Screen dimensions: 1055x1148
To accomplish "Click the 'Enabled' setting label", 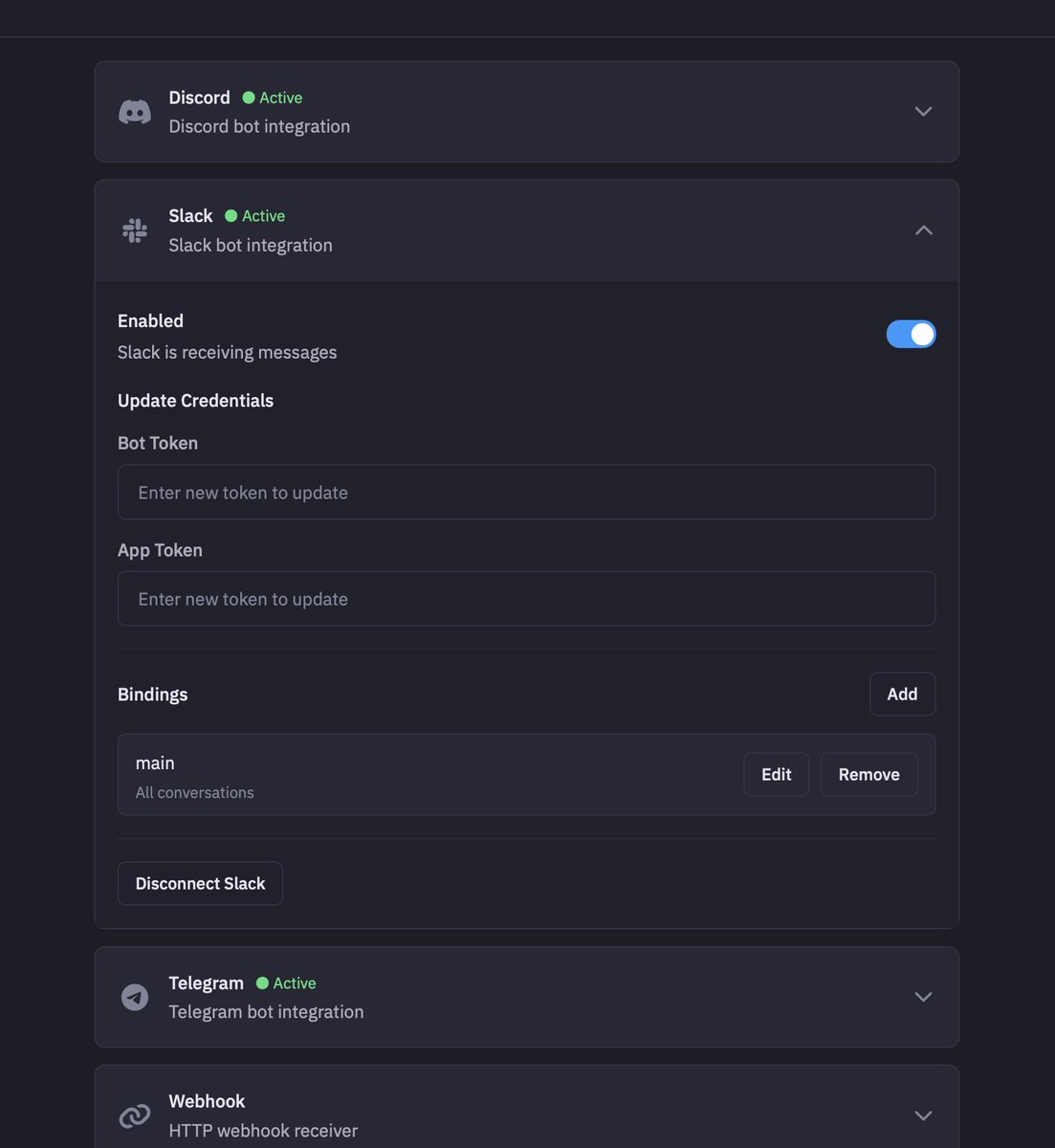I will 150,320.
